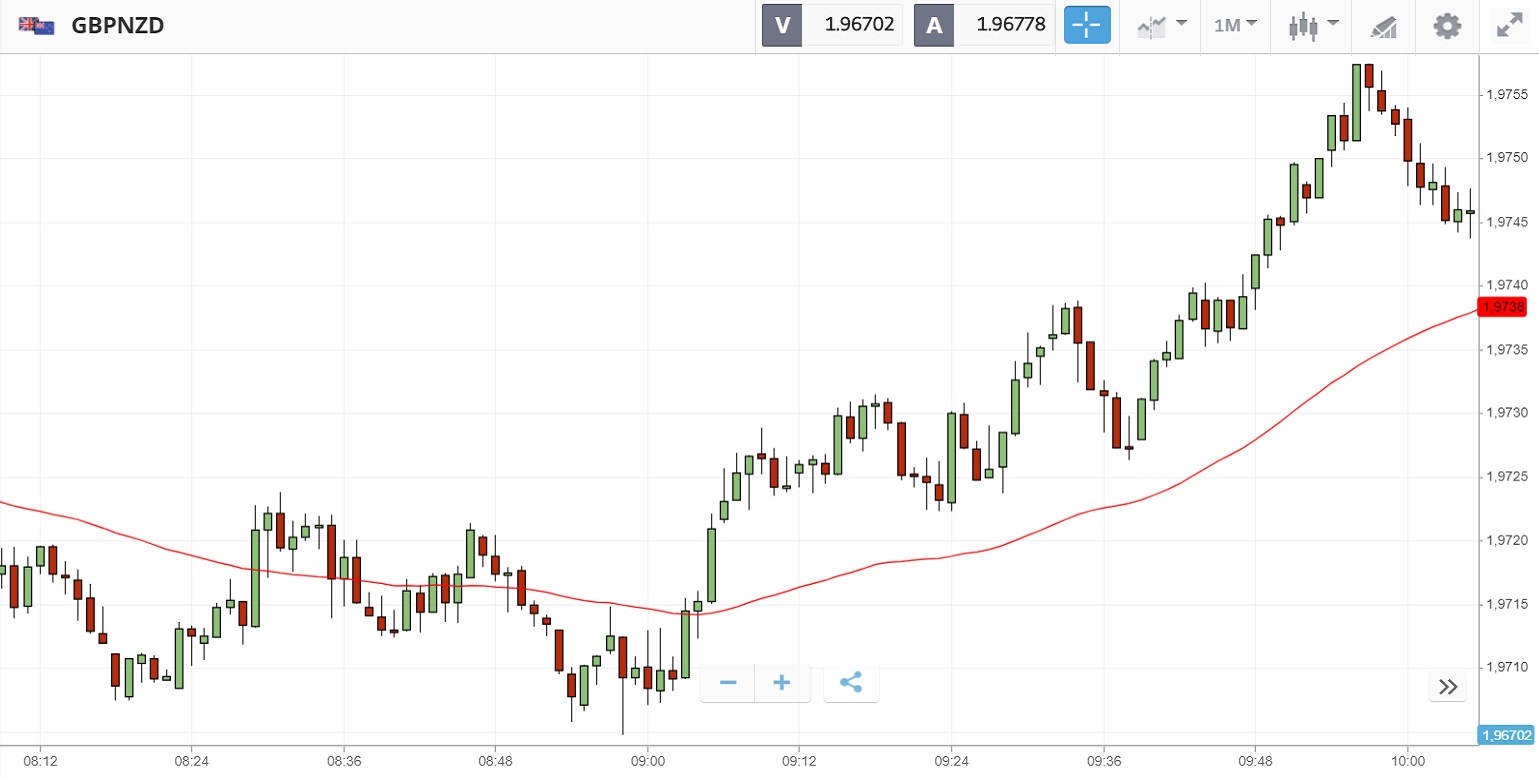Click the blue 1,96702 current price tag
Image resolution: width=1539 pixels, height=779 pixels.
point(1505,735)
